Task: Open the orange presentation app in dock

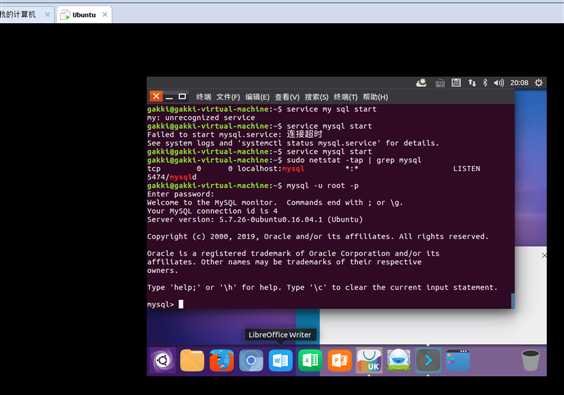Action: [340, 360]
